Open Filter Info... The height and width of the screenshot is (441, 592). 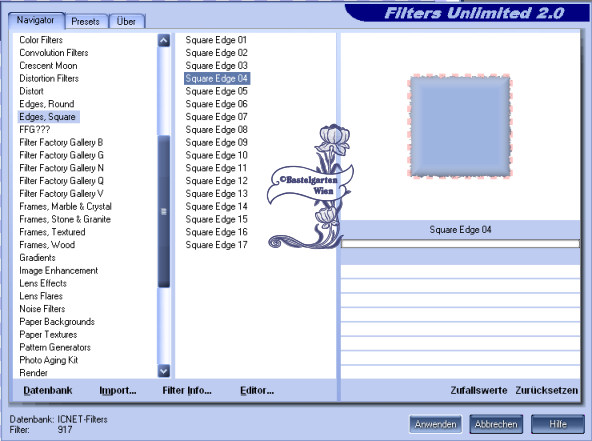tap(187, 390)
